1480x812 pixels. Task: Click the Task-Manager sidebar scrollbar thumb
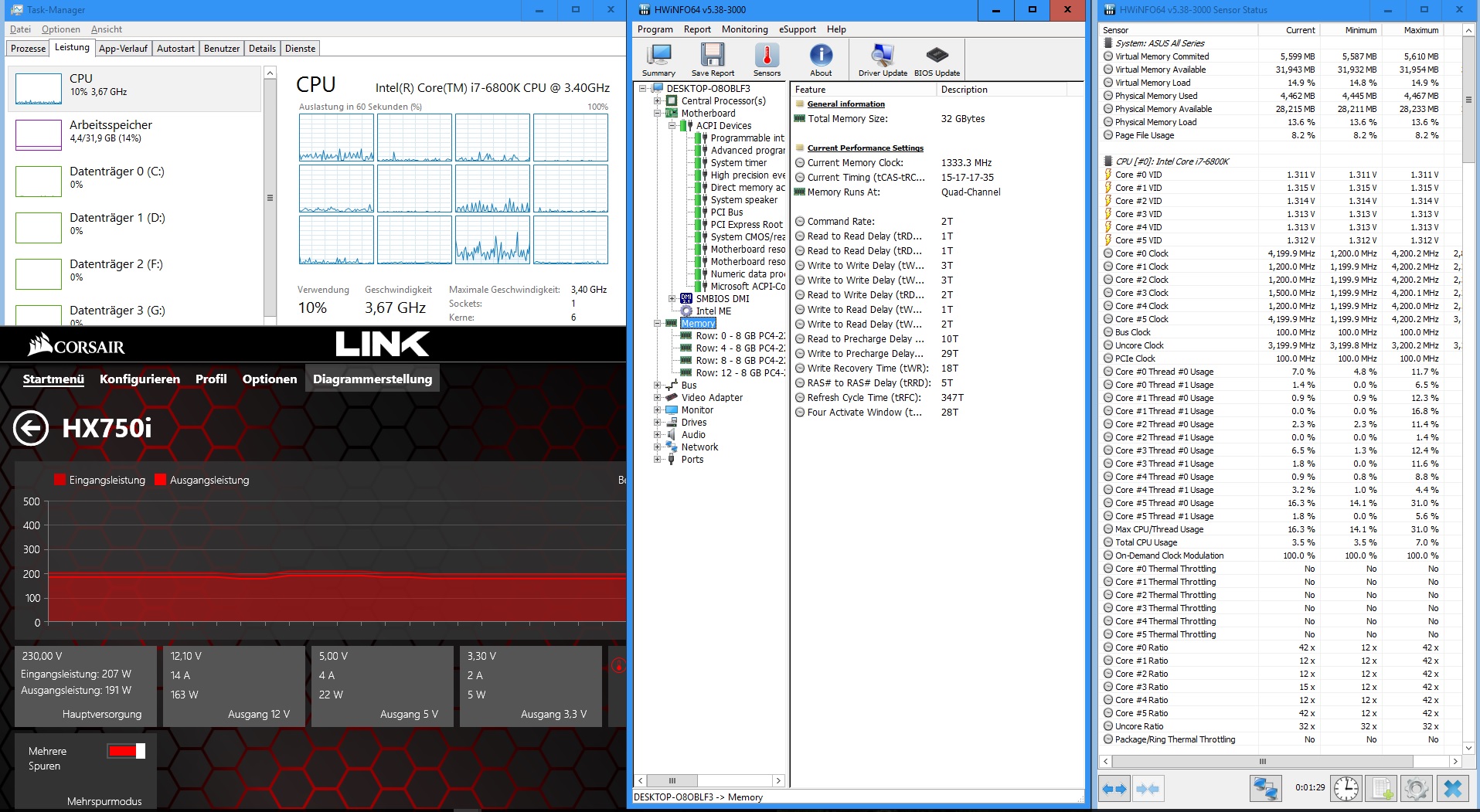coord(270,198)
